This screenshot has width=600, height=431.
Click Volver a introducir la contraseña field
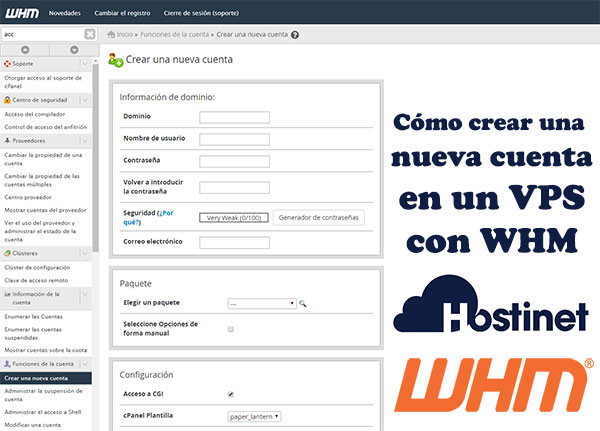click(234, 188)
